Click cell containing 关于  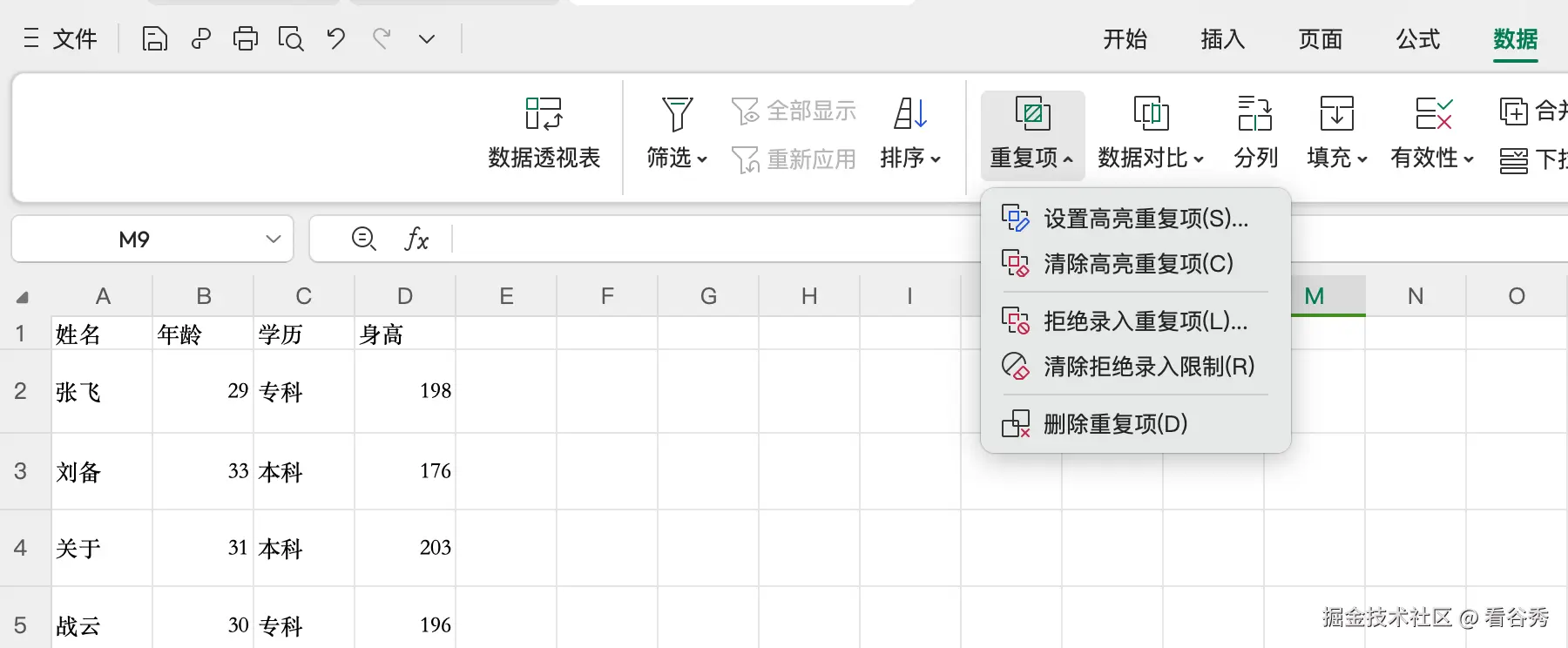[x=102, y=548]
